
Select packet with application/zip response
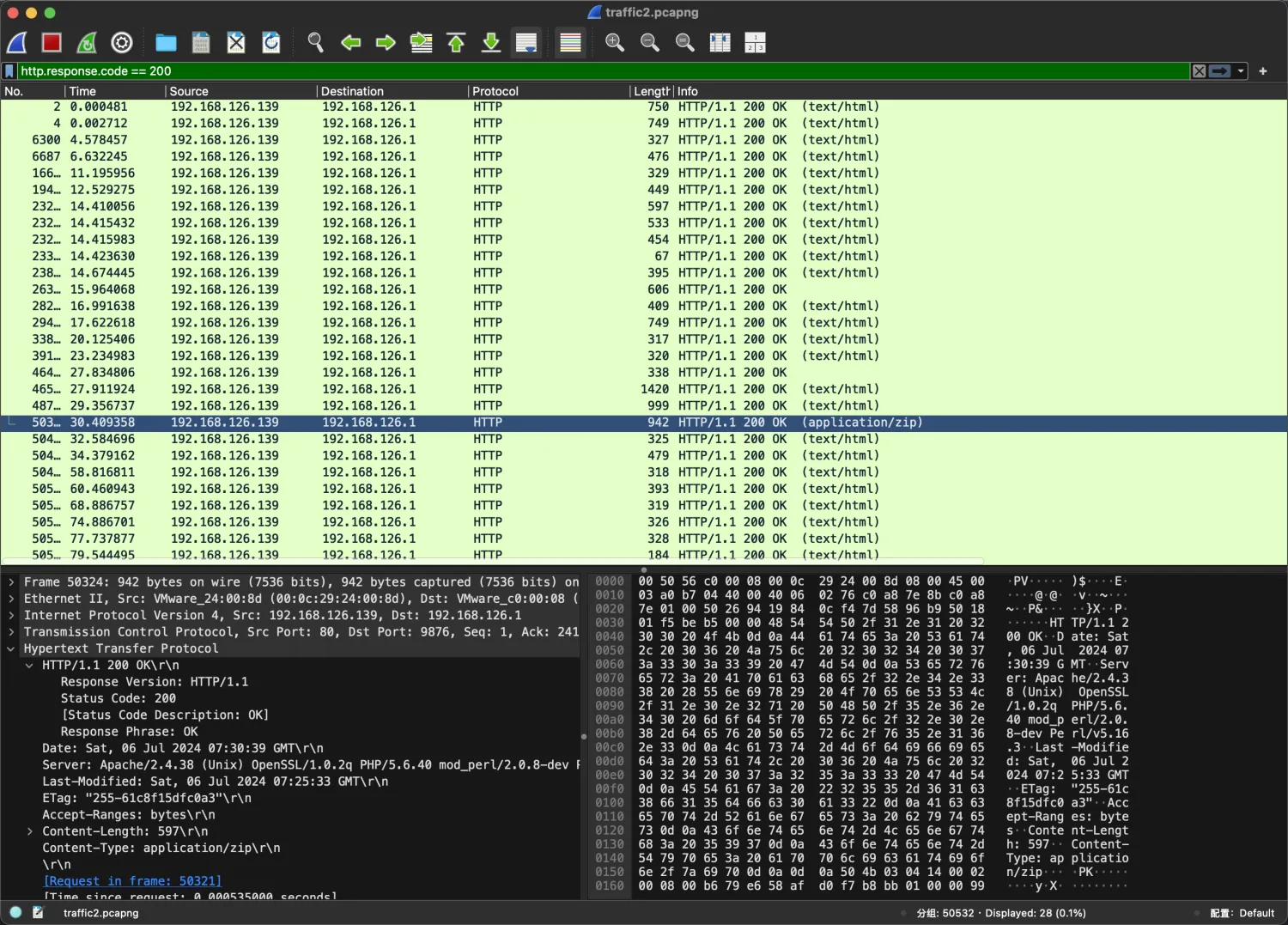[x=644, y=423]
